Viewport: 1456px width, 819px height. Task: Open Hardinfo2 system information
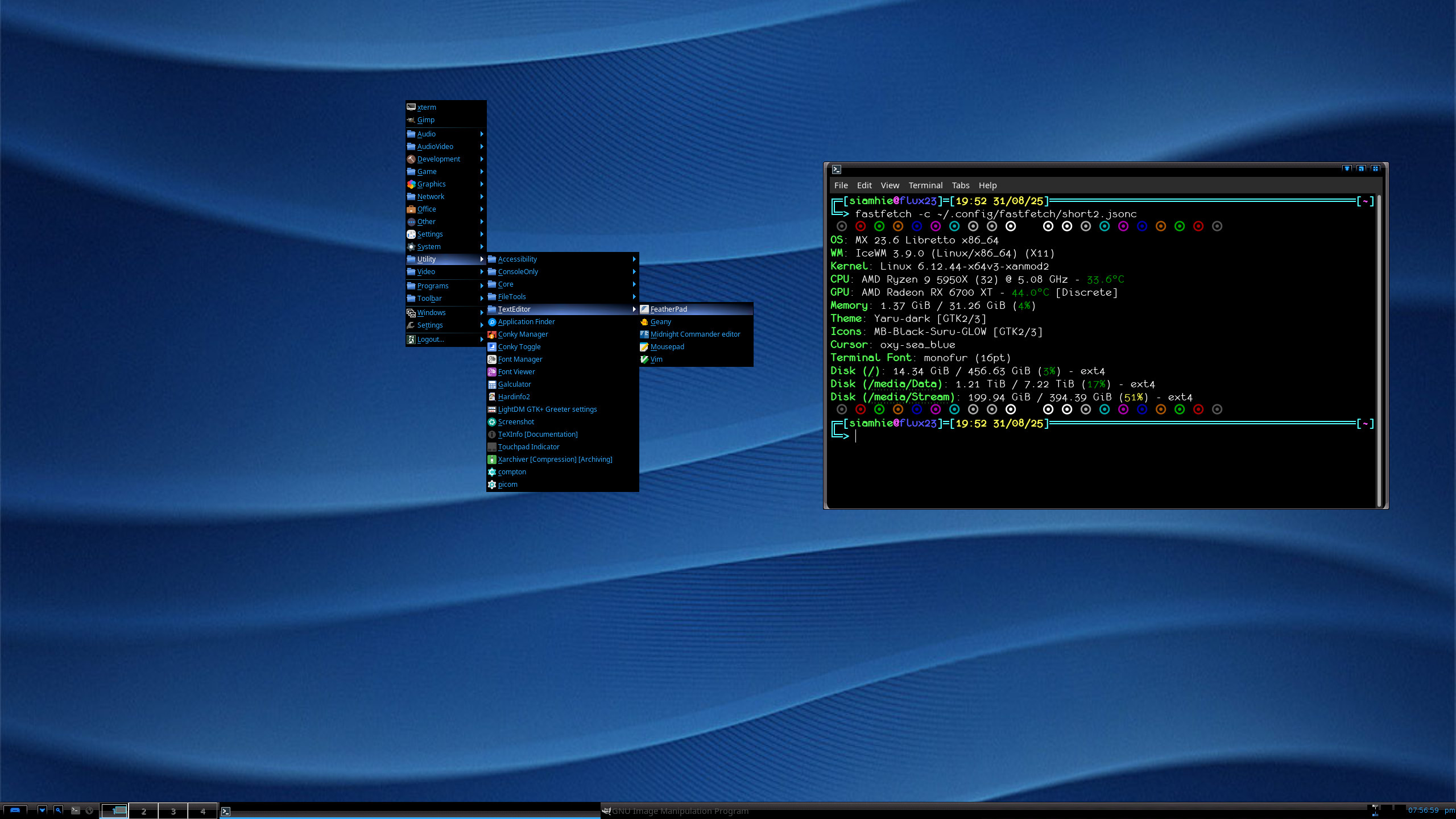point(562,397)
